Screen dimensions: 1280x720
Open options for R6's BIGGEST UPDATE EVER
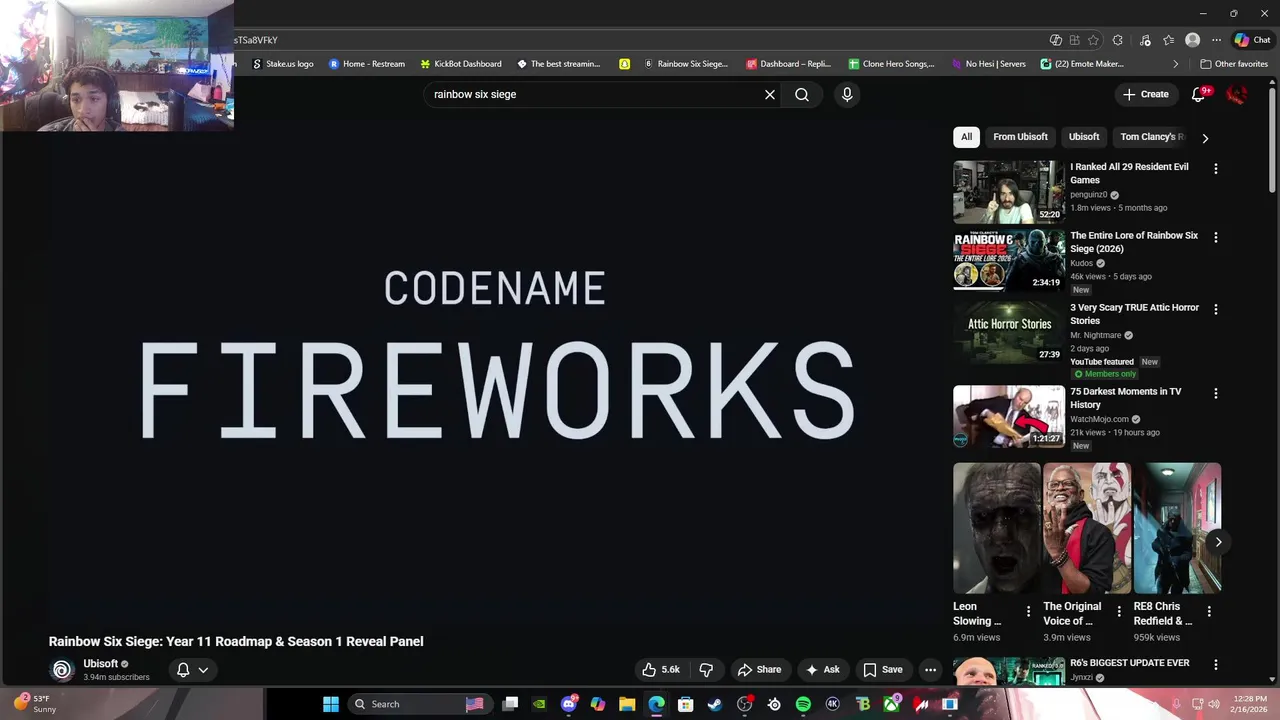coord(1216,665)
